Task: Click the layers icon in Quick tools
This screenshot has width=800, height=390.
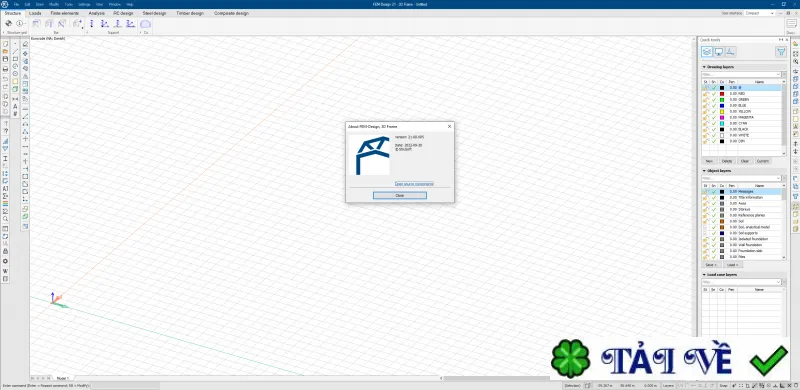Action: 707,51
